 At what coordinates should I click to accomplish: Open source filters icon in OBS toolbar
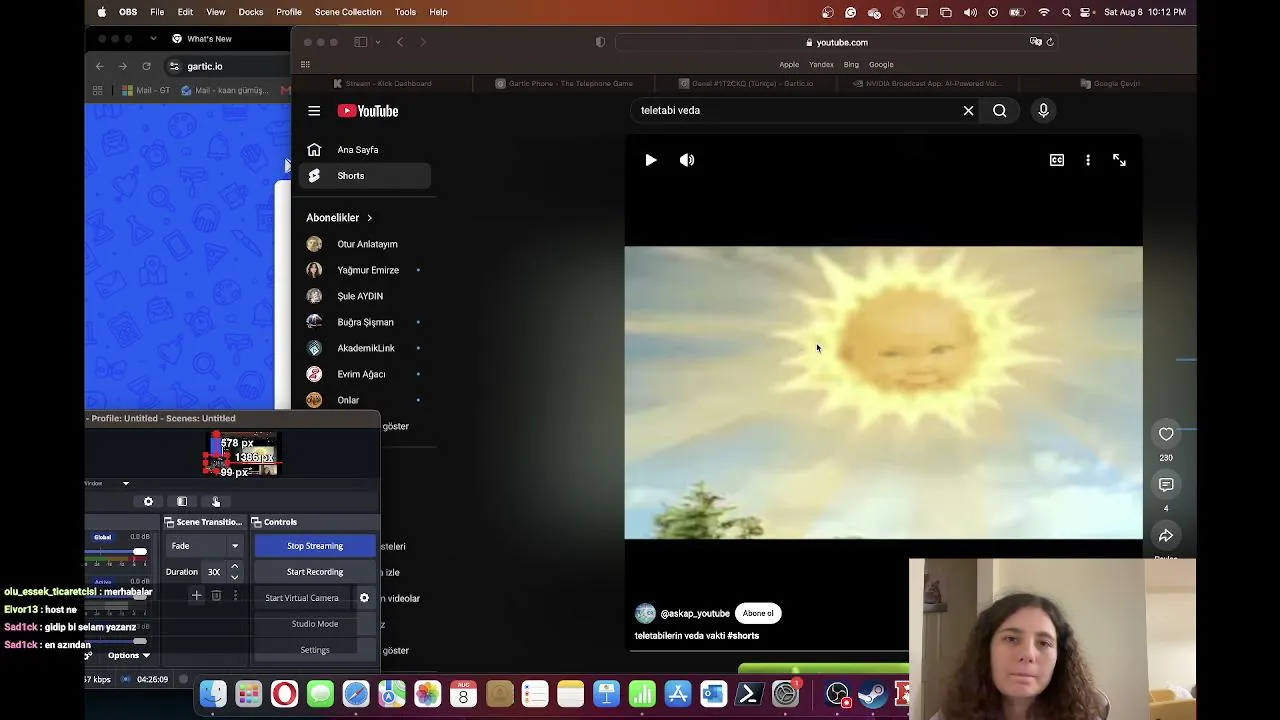[182, 502]
